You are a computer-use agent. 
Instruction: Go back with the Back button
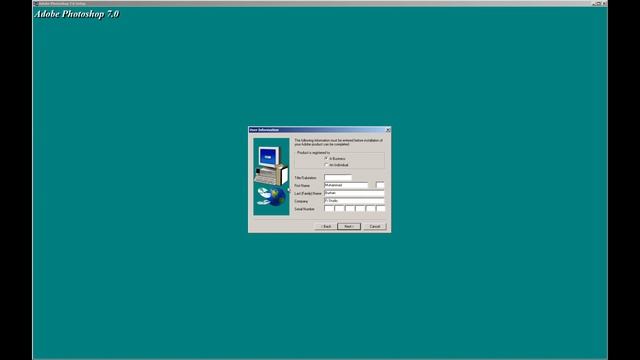point(326,226)
